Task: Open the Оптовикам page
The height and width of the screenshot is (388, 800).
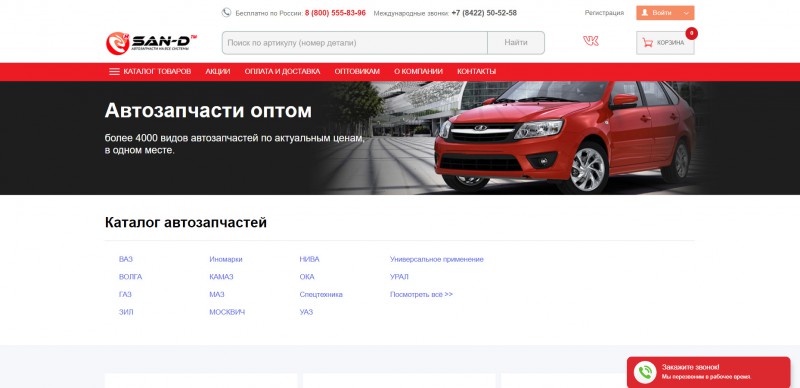Action: click(x=357, y=71)
